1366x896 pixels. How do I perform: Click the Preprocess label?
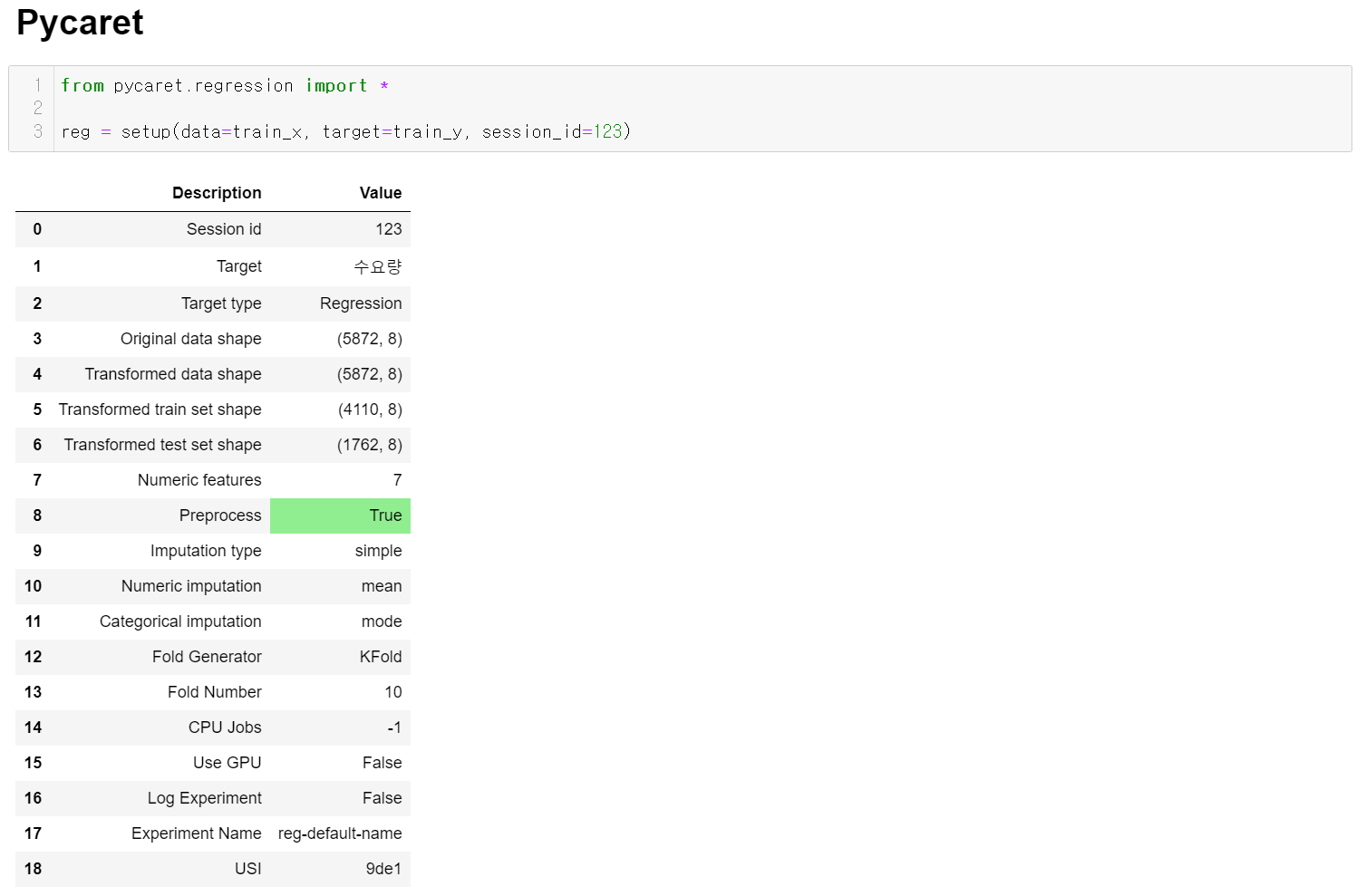(x=220, y=515)
